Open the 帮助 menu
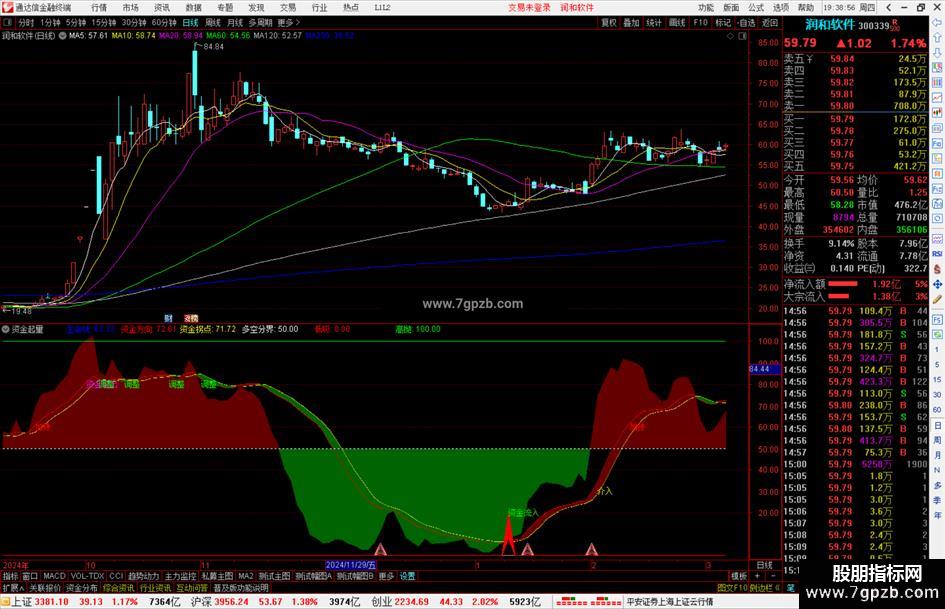945x609 pixels. click(x=806, y=8)
